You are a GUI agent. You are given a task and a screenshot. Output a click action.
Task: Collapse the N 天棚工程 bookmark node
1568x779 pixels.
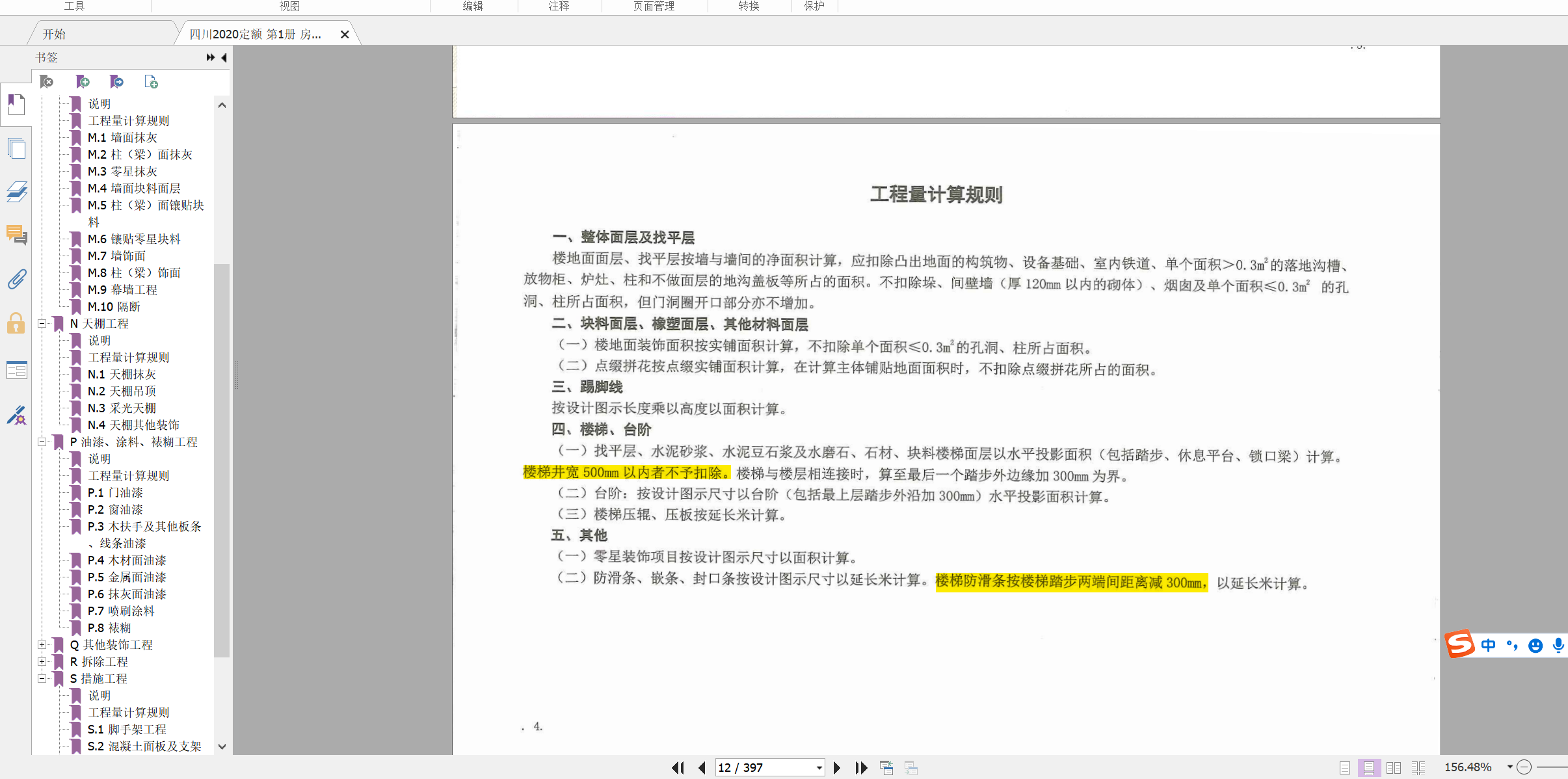[42, 323]
